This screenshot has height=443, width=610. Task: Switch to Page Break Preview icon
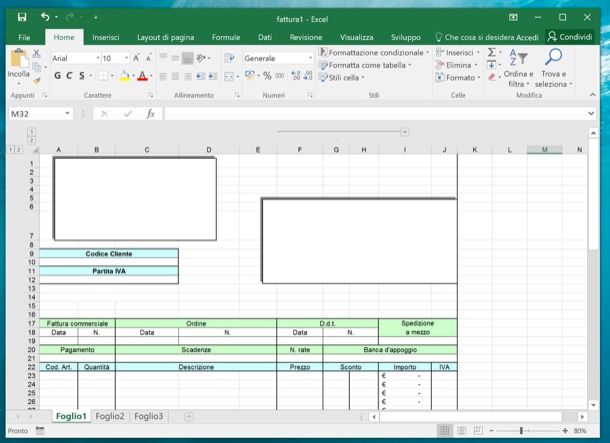478,431
